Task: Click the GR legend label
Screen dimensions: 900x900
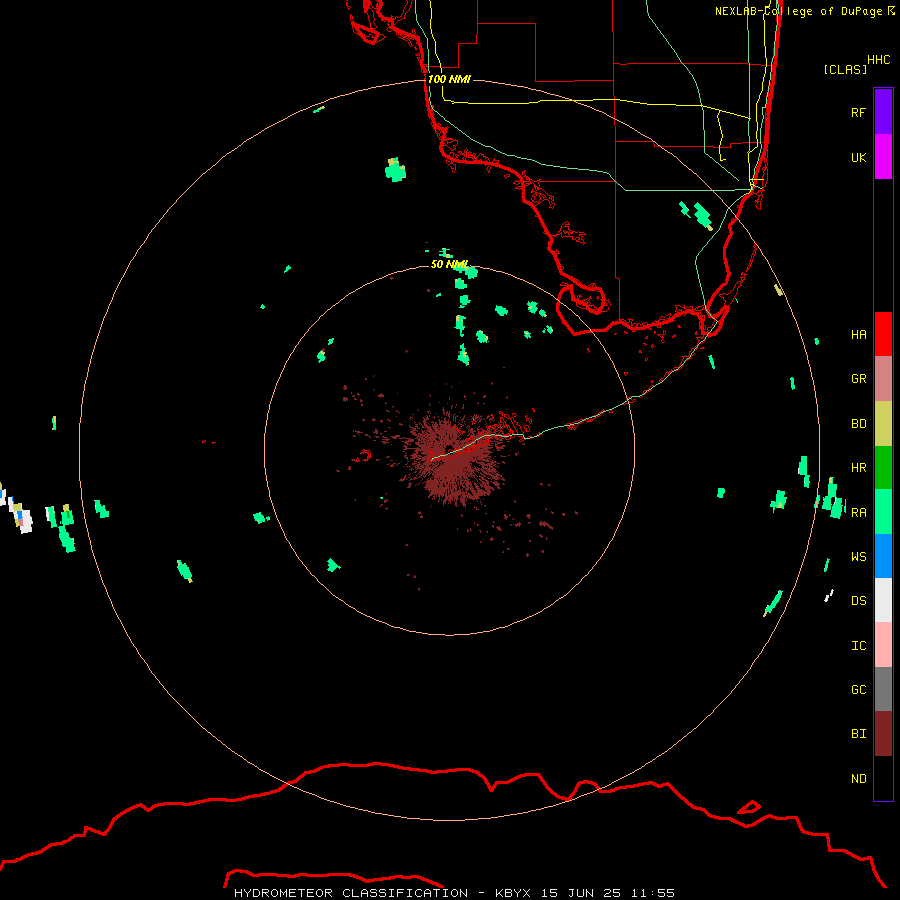Action: (858, 379)
